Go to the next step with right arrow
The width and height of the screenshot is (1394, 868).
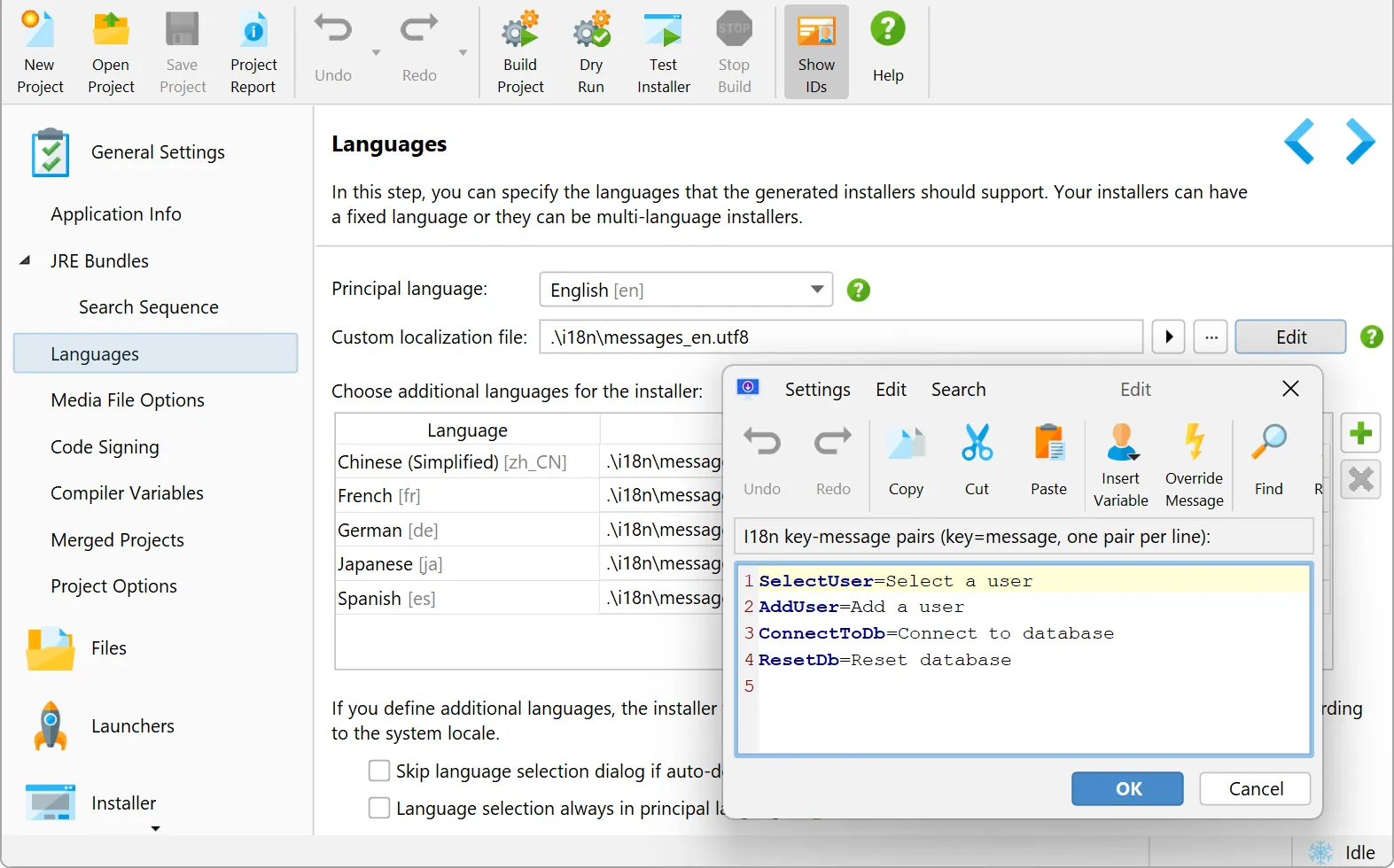click(x=1359, y=142)
